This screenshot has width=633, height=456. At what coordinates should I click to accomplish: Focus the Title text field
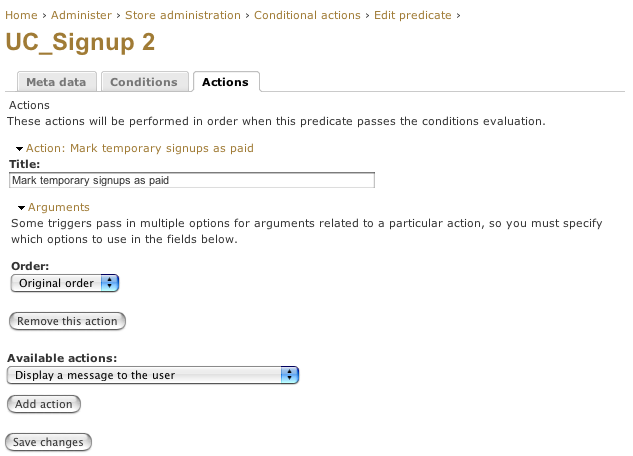[192, 180]
